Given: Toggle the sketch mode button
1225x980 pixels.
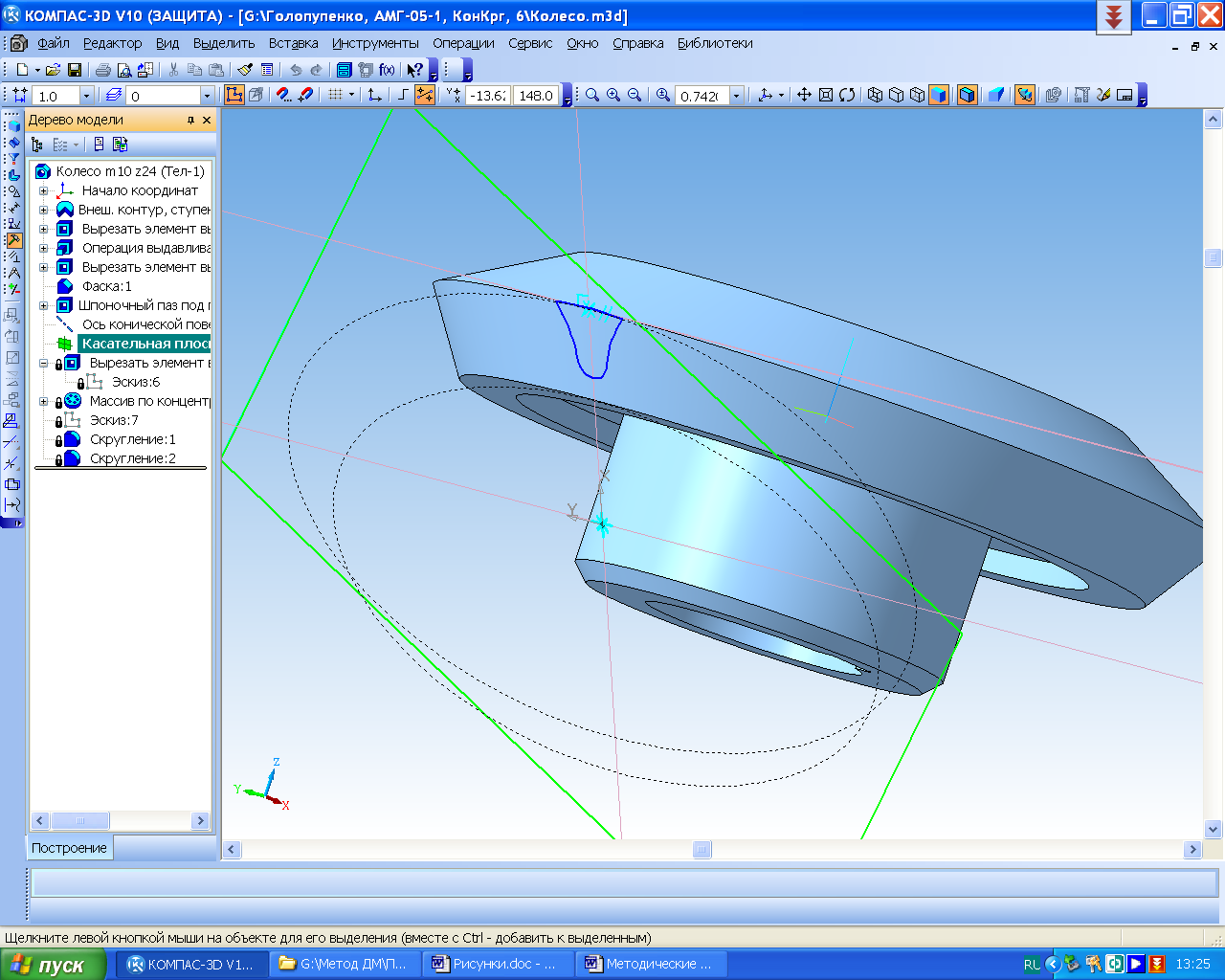Looking at the screenshot, I should (x=234, y=96).
